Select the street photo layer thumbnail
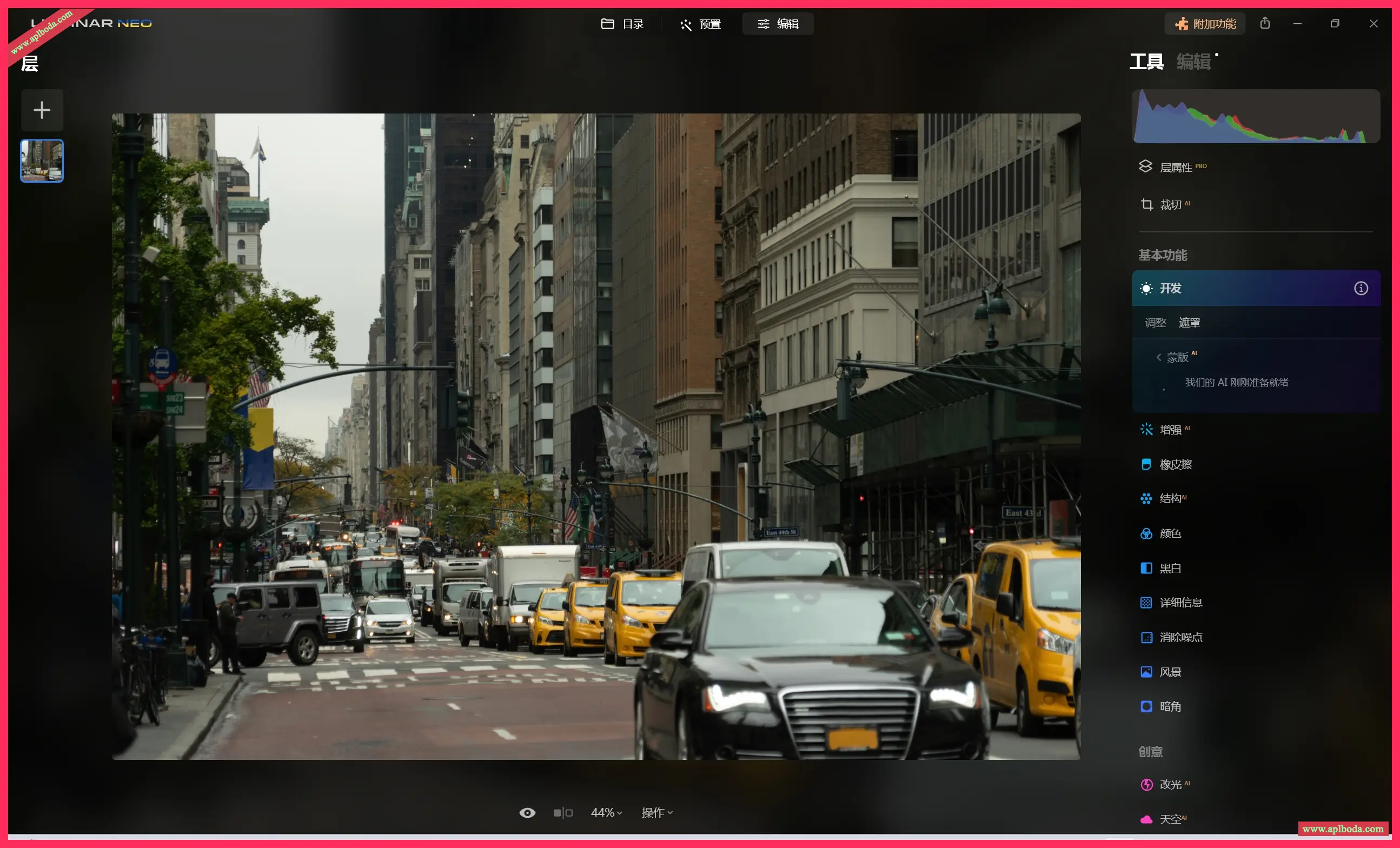The height and width of the screenshot is (848, 1400). (42, 161)
